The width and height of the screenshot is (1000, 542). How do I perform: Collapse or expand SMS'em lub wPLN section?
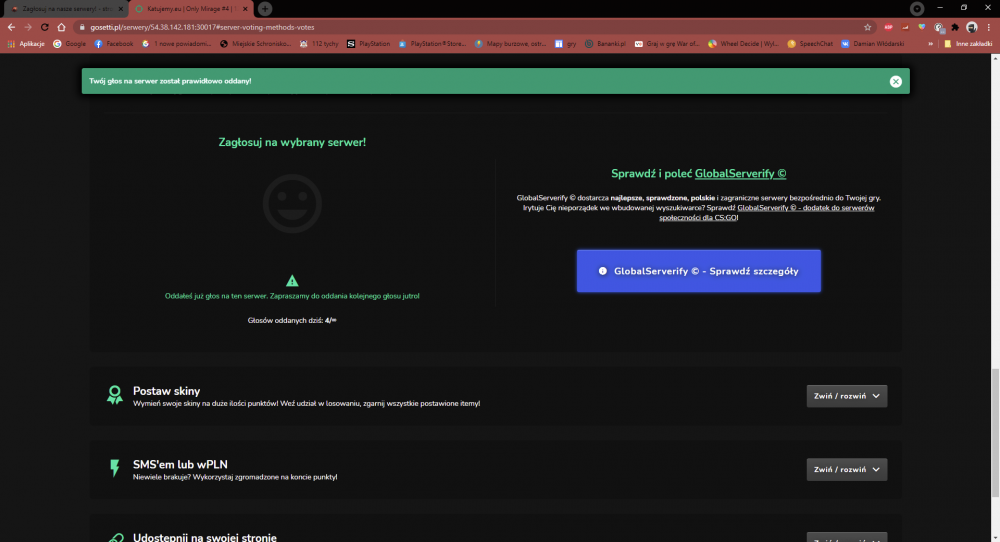pos(846,469)
